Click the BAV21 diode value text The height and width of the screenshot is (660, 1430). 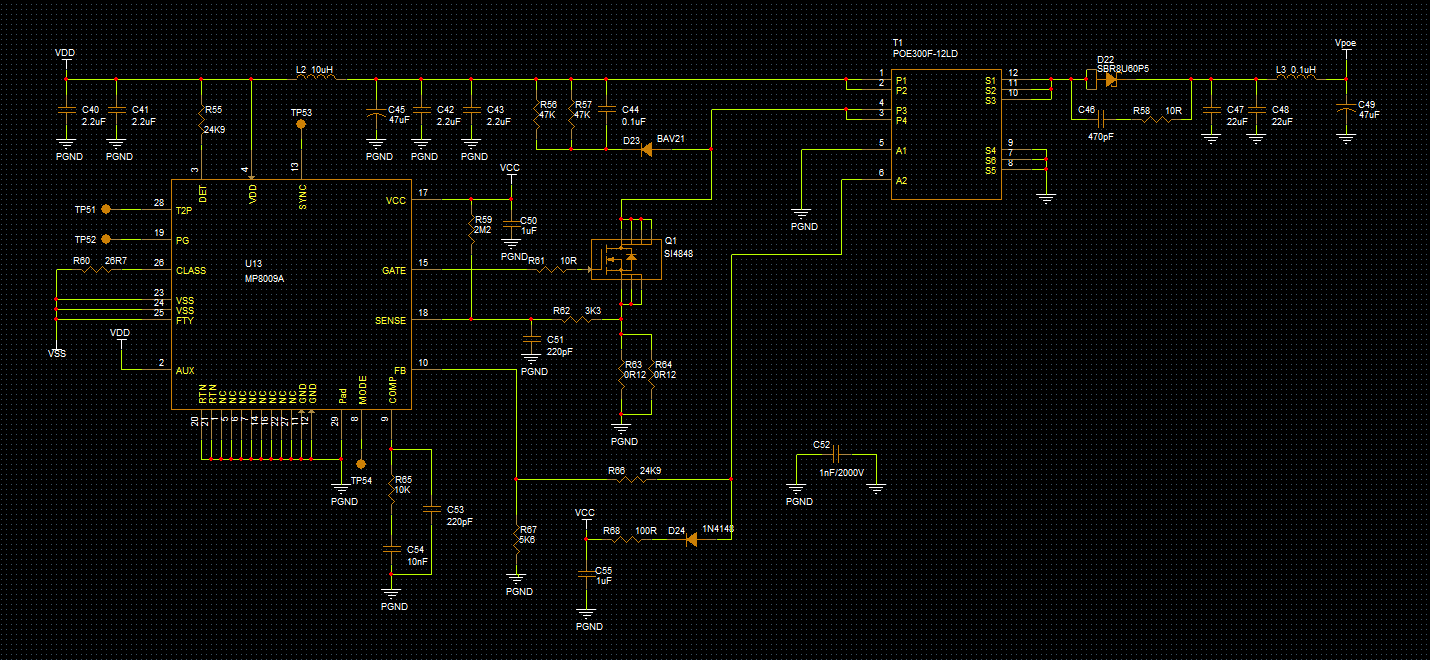click(670, 139)
